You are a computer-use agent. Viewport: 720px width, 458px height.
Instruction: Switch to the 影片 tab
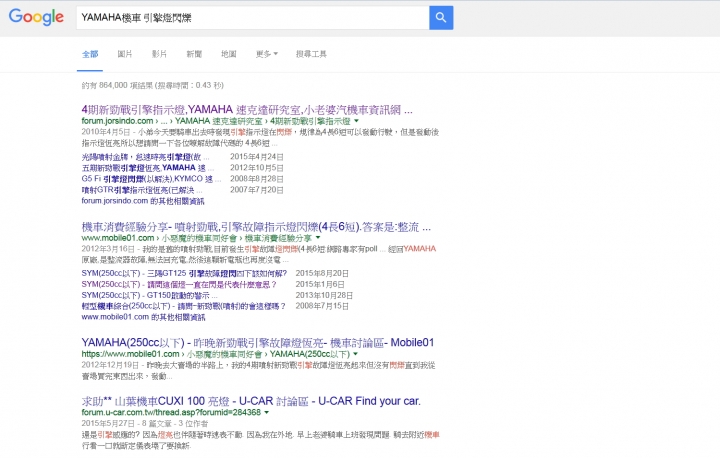(159, 54)
